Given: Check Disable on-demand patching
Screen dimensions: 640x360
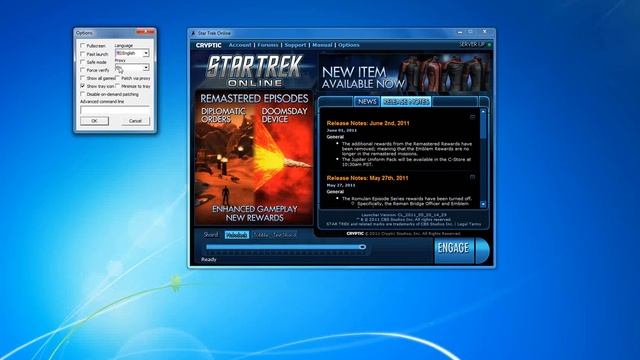Looking at the screenshot, I should pos(83,94).
